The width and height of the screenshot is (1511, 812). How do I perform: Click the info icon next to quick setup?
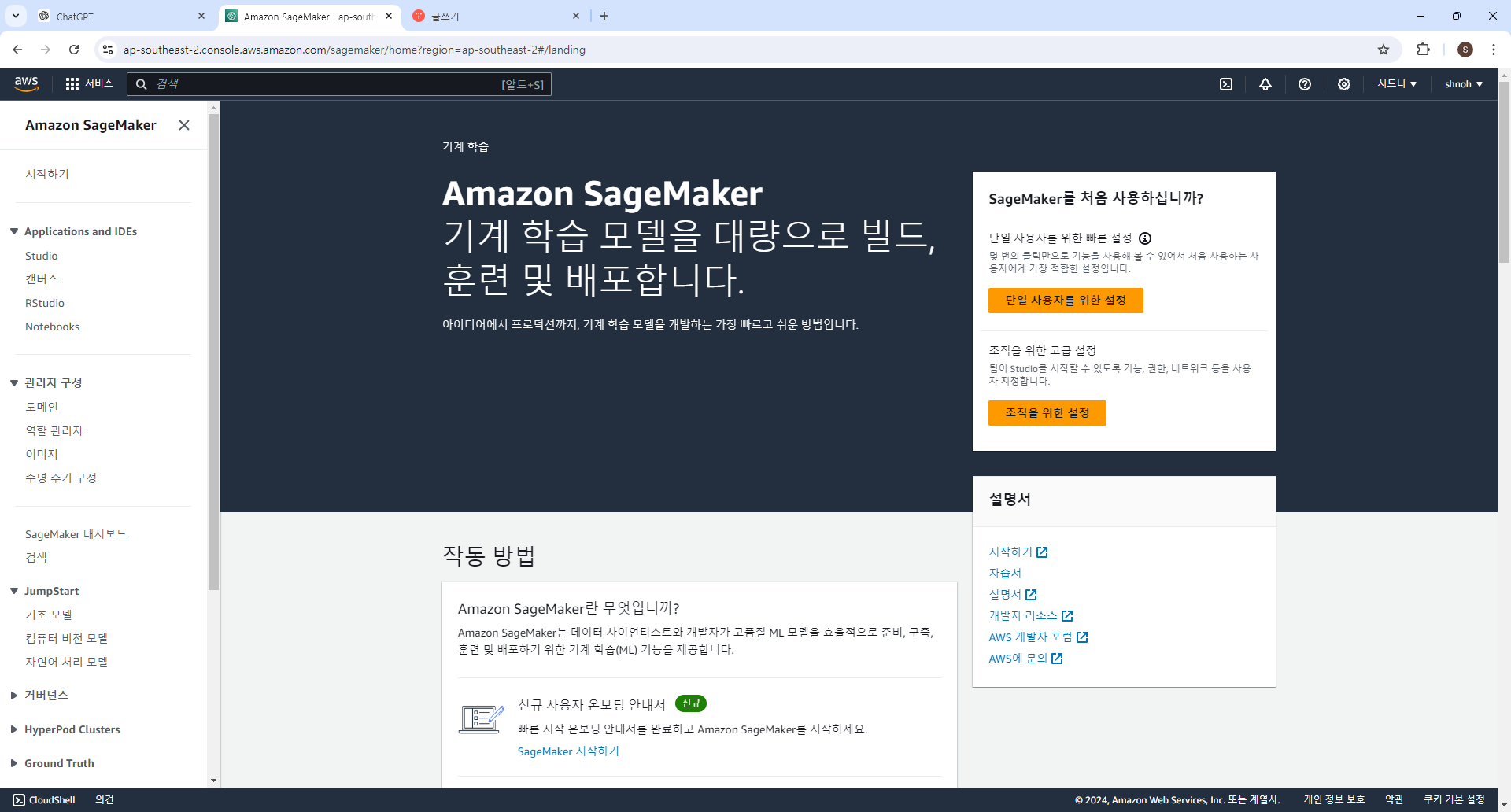click(1146, 238)
